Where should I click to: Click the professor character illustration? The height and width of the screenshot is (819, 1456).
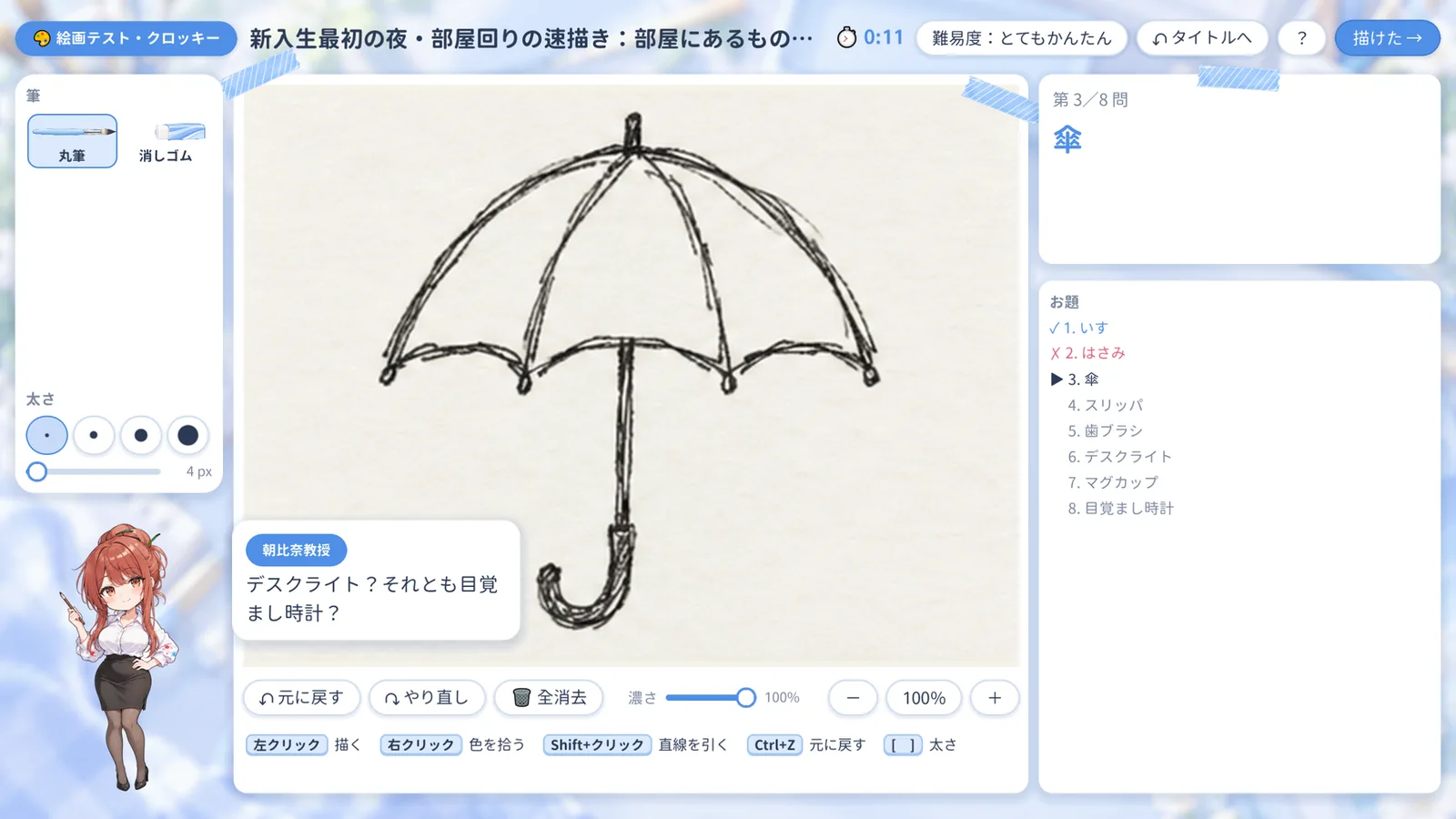tap(120, 655)
